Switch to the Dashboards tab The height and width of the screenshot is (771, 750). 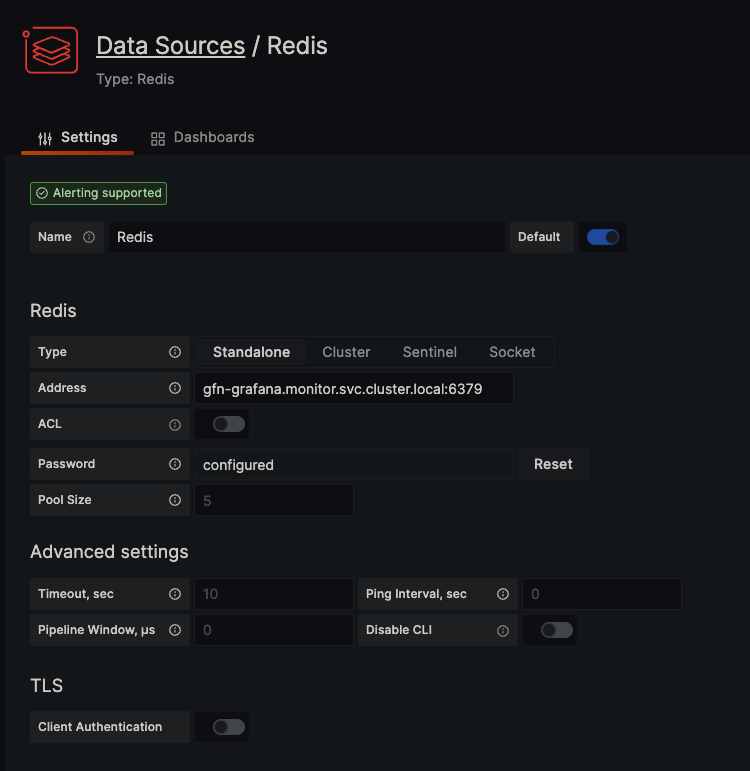pos(203,138)
